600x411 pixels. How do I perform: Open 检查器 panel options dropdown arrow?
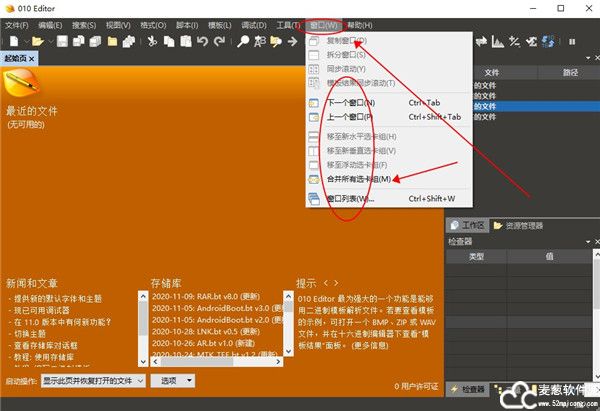click(x=588, y=242)
